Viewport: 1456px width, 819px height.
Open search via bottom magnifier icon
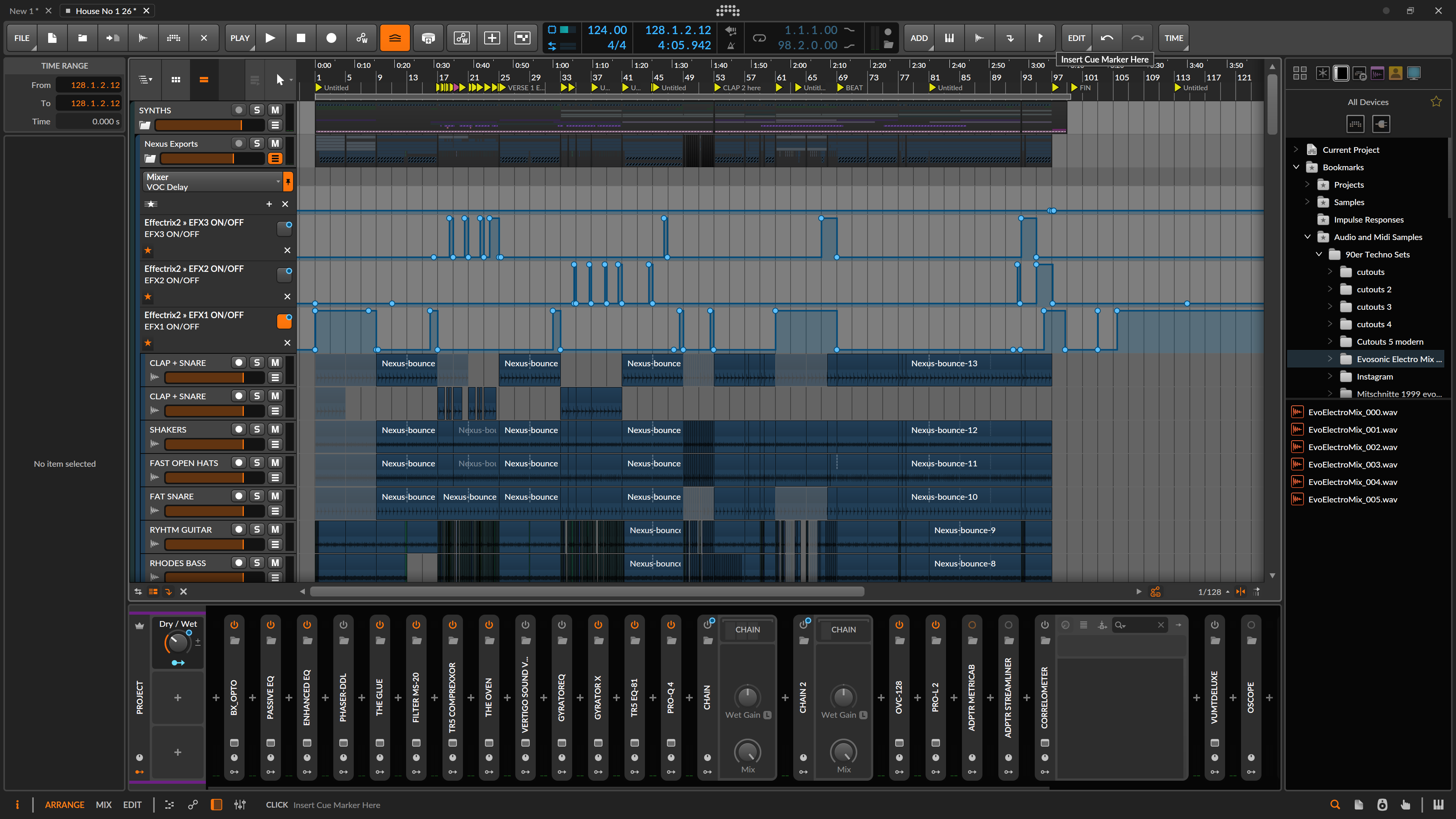point(1335,804)
